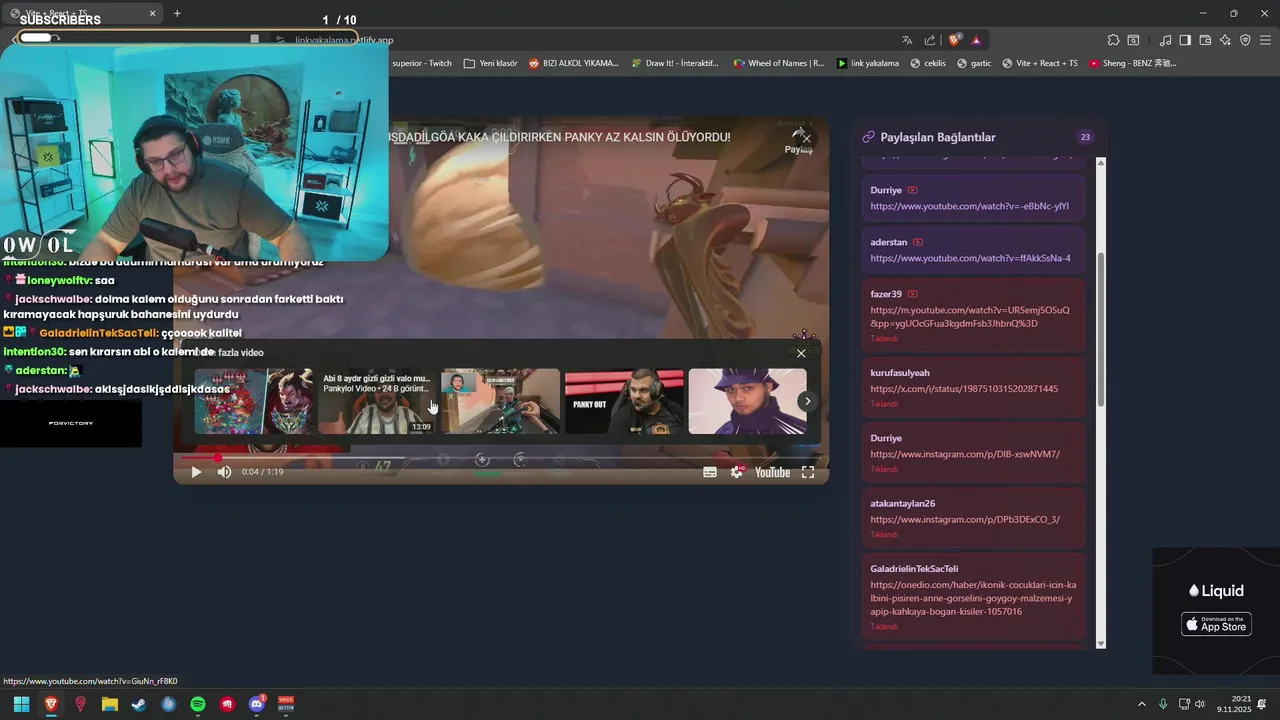Open the 'BIZI ALKOL YIKAMA...' bookmark
The image size is (1280, 720).
point(574,63)
